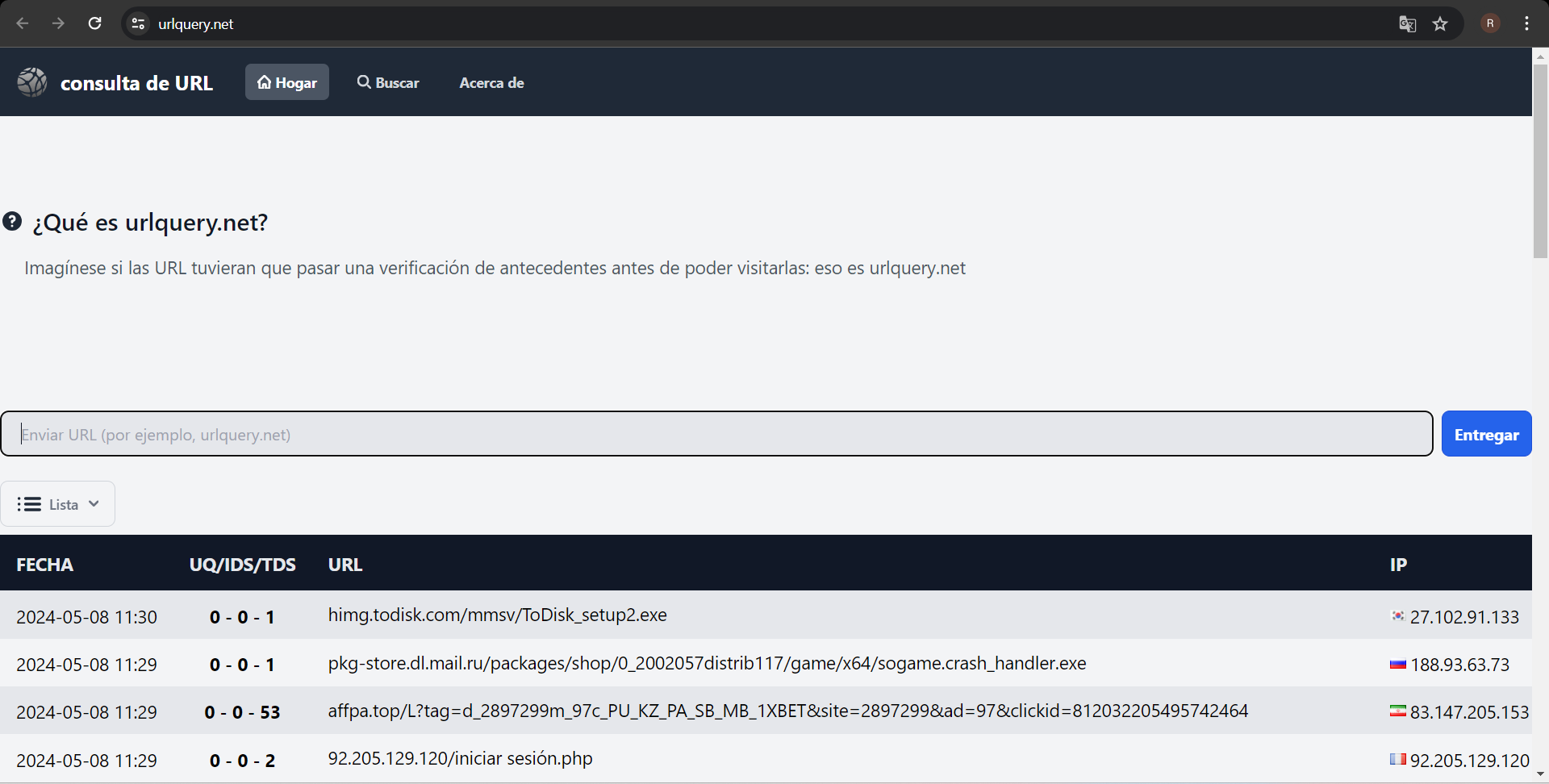
Task: Click the Enviar URL input field
Action: (x=718, y=433)
